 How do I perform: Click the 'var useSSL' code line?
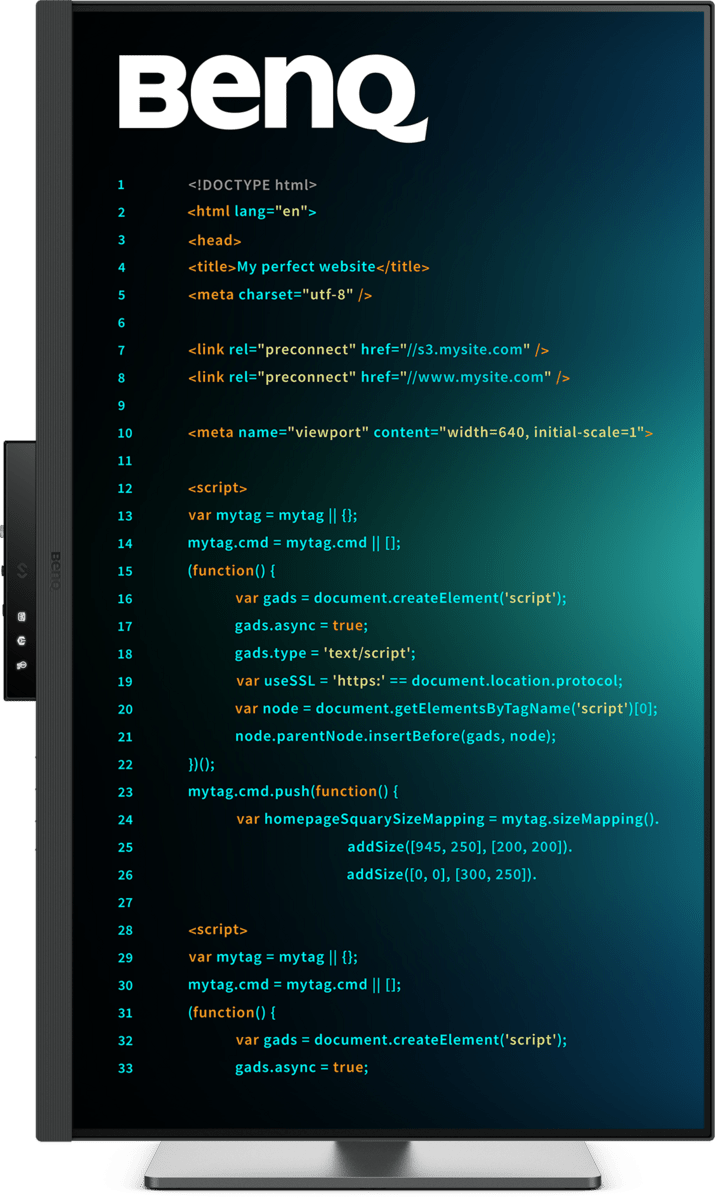[x=429, y=681]
